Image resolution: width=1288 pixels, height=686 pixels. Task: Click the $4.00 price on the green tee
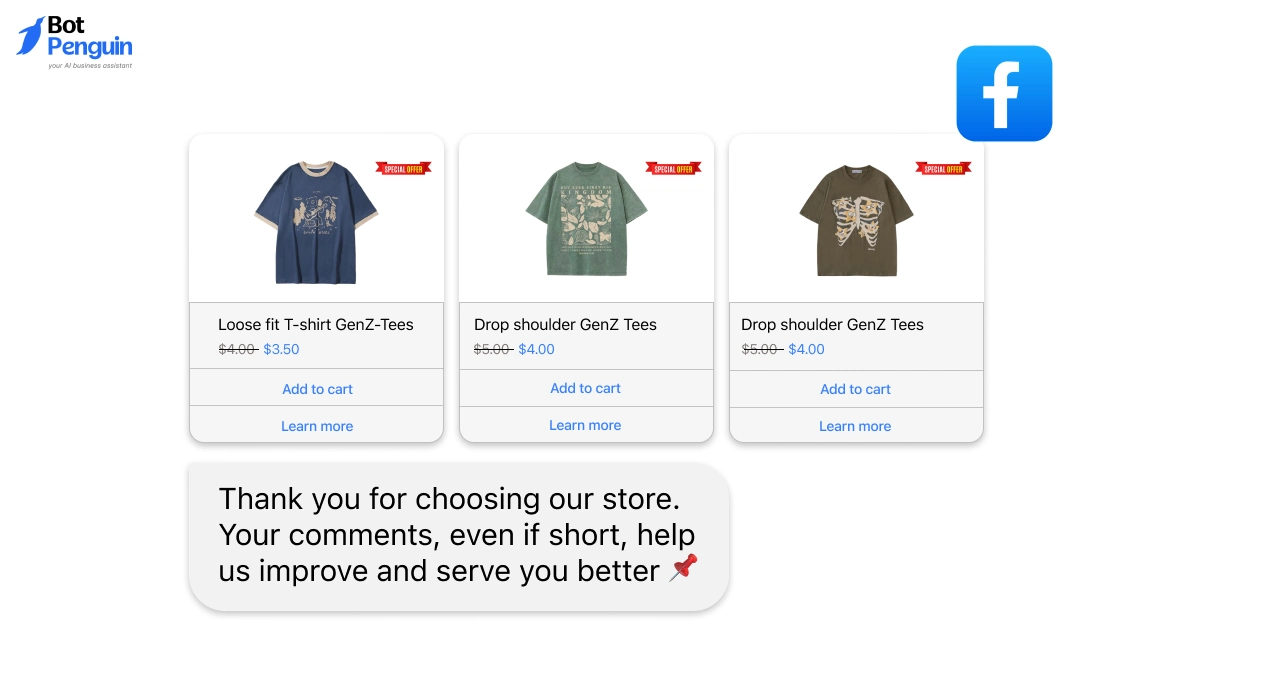pyautogui.click(x=536, y=349)
